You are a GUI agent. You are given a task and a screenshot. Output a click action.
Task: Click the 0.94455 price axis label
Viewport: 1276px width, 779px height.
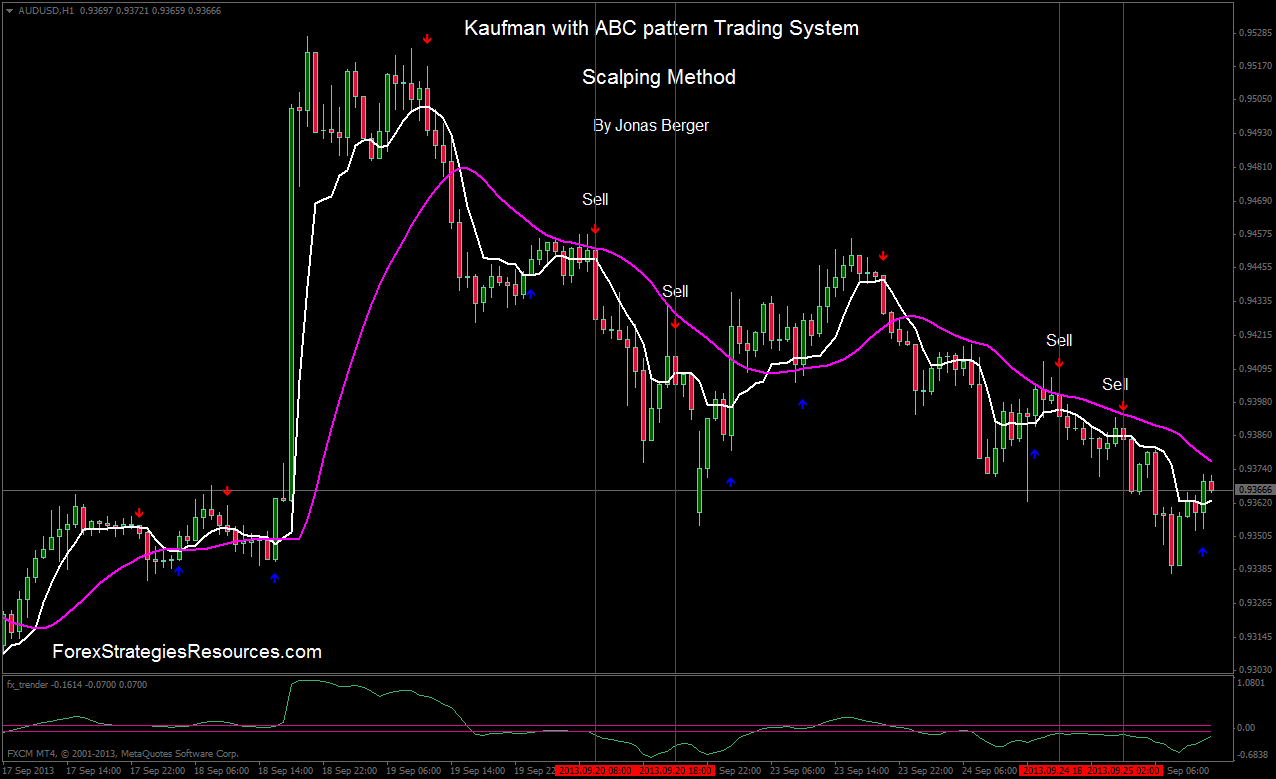pos(1254,268)
